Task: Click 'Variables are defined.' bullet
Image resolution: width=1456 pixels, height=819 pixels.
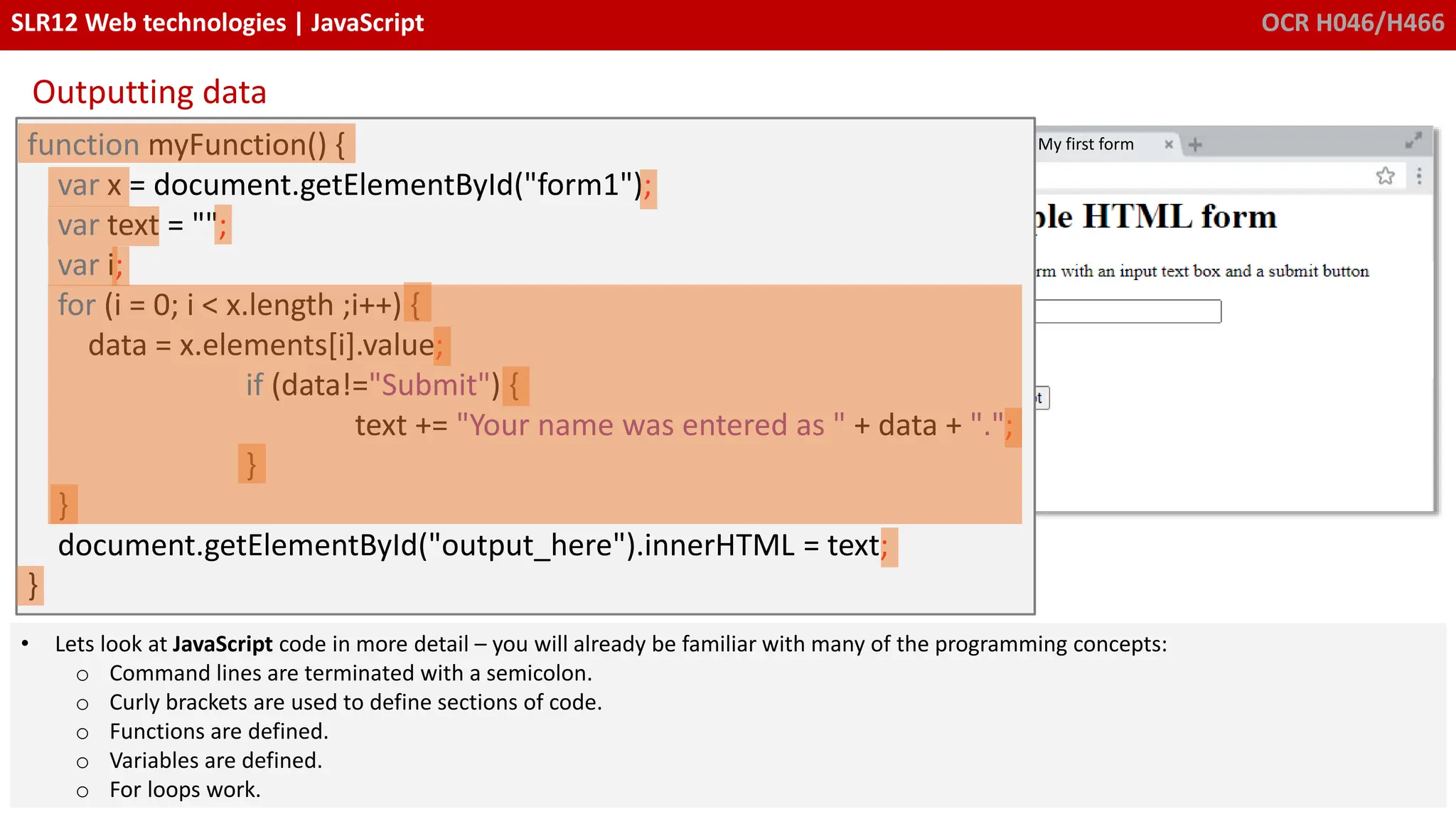Action: click(x=215, y=761)
